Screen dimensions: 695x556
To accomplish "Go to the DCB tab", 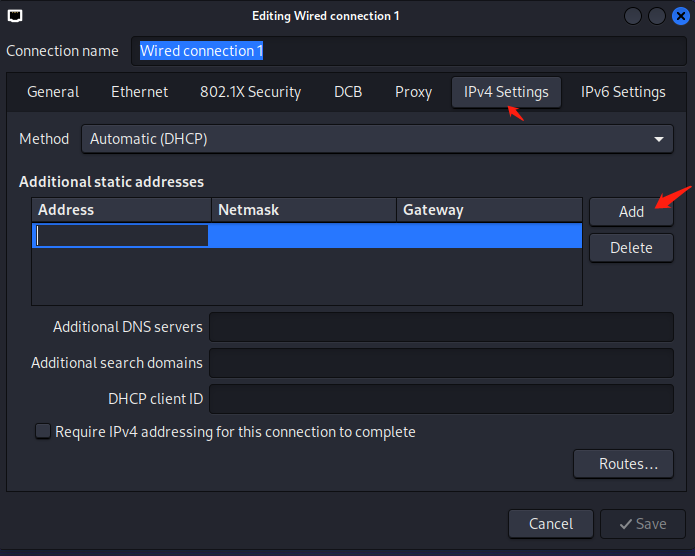I will [x=348, y=92].
